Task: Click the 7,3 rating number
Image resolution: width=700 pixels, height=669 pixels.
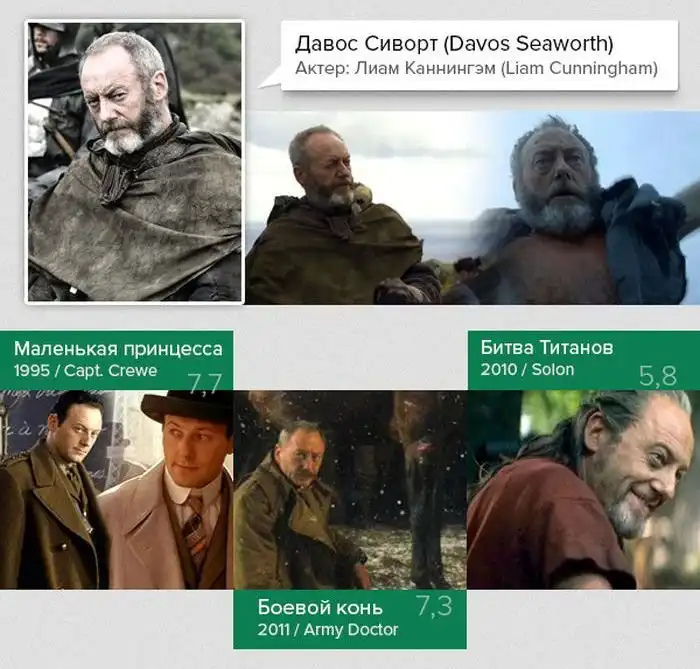Action: pyautogui.click(x=434, y=606)
